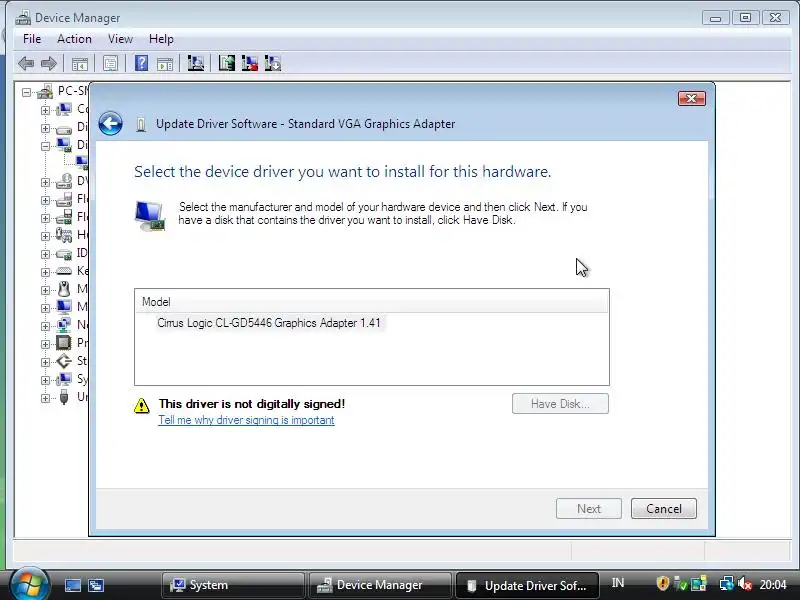
Task: Click the Scan for hardware changes icon
Action: click(x=195, y=63)
